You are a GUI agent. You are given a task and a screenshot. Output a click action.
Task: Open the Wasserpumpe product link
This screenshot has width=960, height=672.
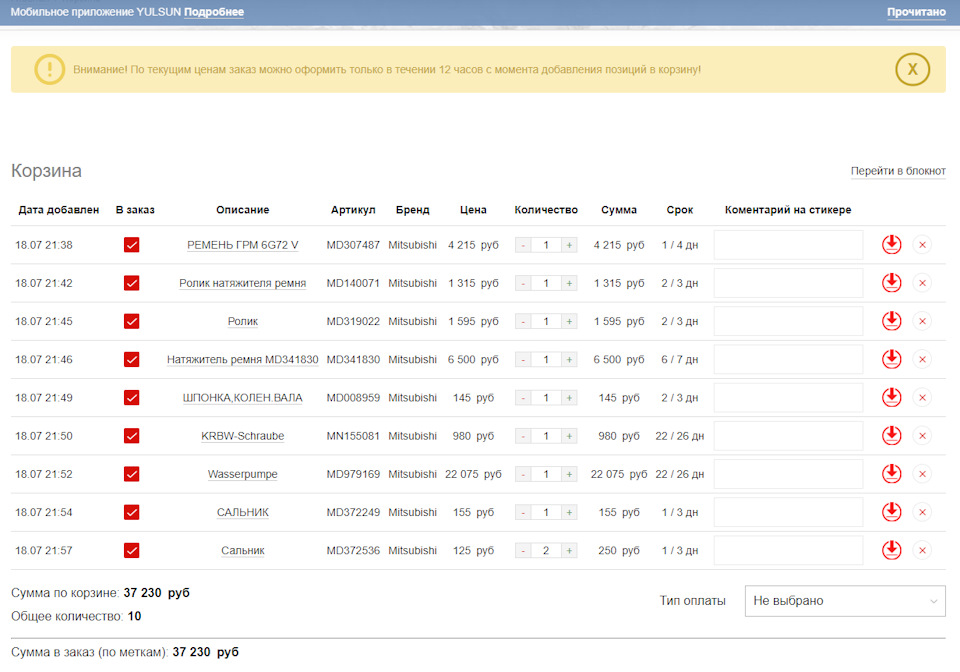(242, 474)
